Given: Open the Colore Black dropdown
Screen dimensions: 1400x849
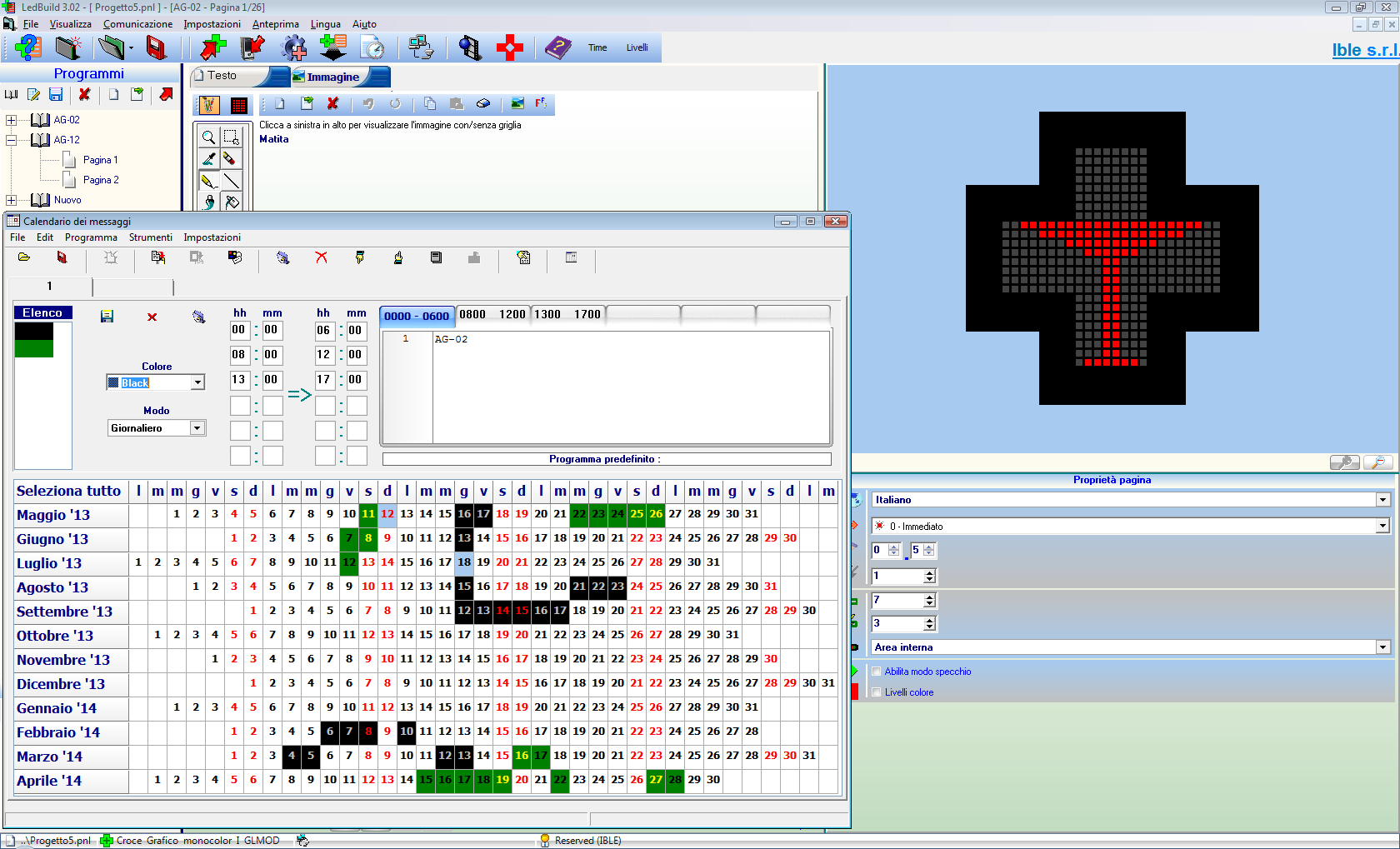Looking at the screenshot, I should [197, 383].
